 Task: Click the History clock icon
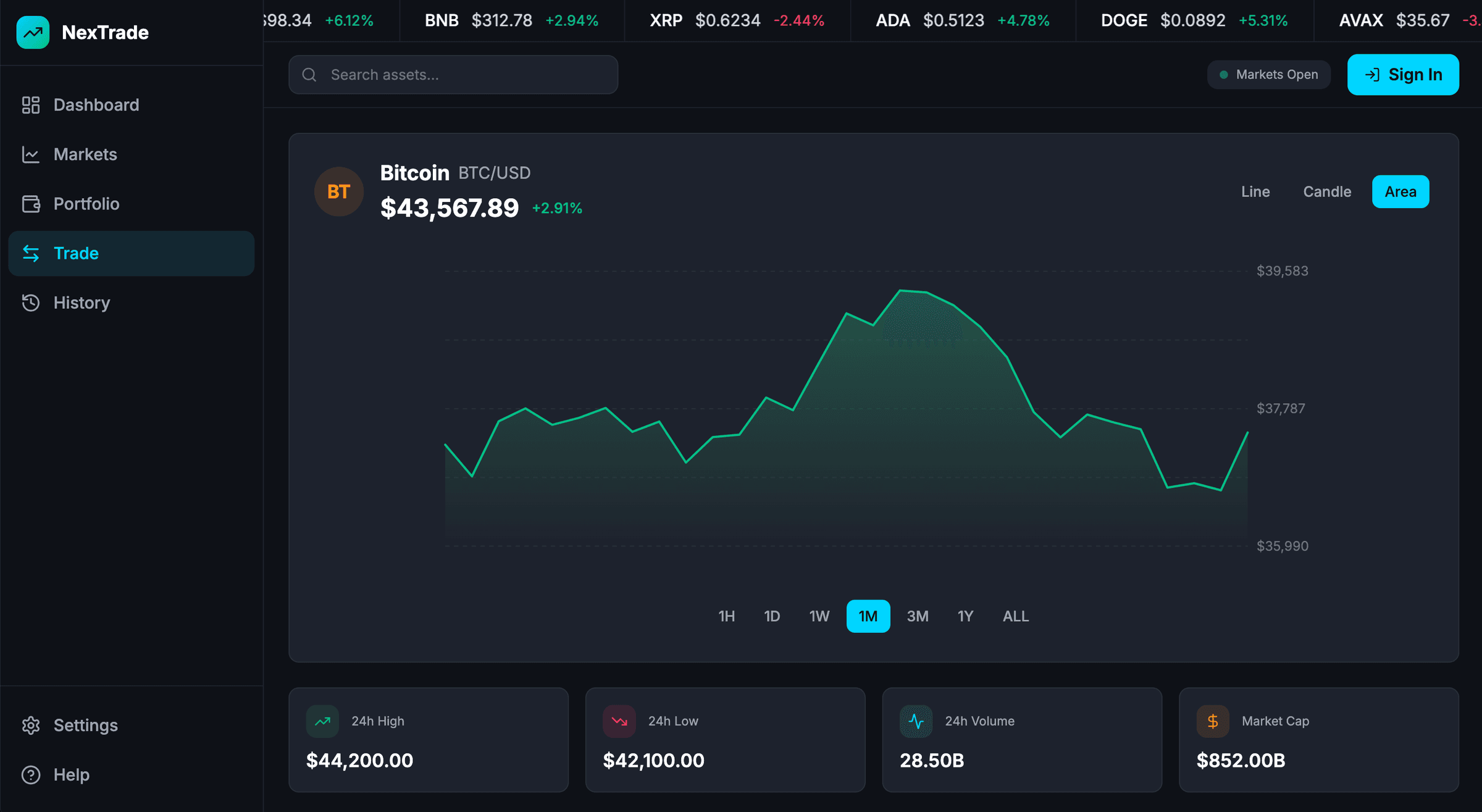[31, 303]
